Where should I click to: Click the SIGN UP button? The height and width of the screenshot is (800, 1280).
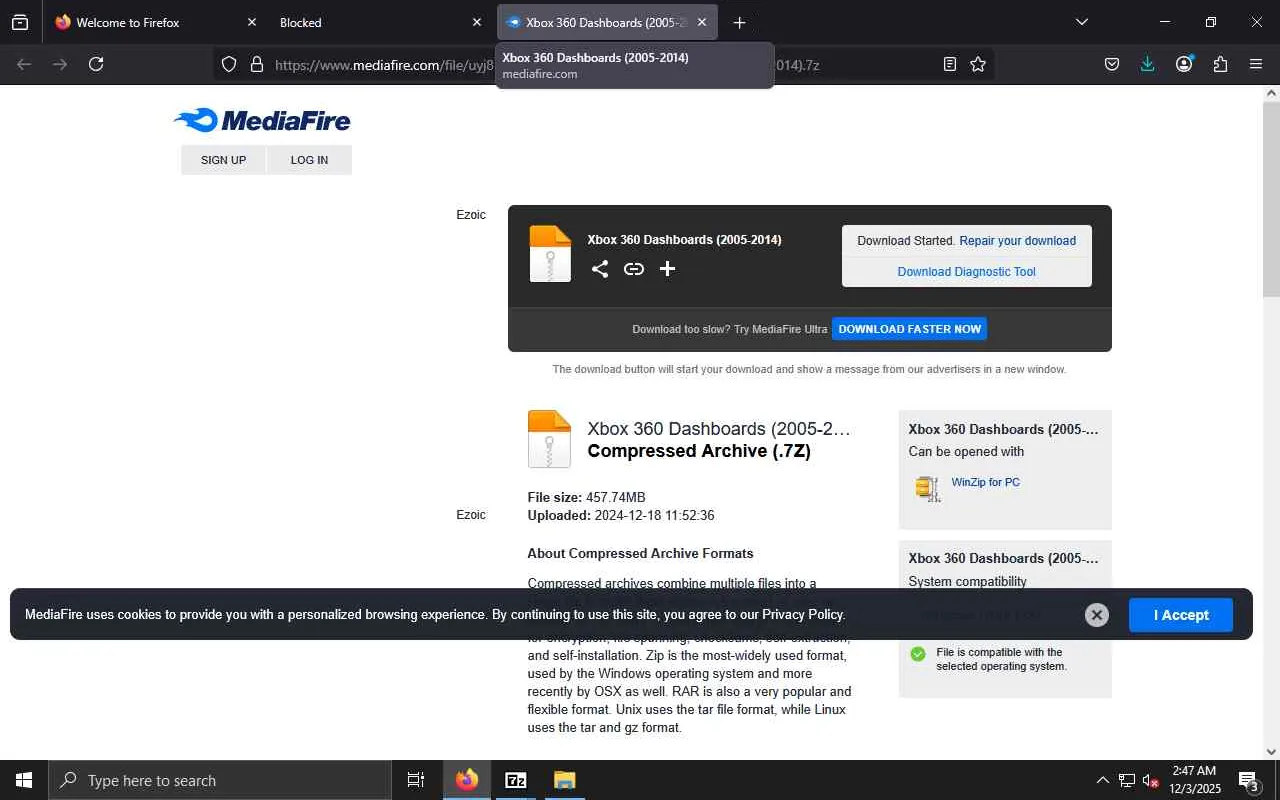click(223, 160)
